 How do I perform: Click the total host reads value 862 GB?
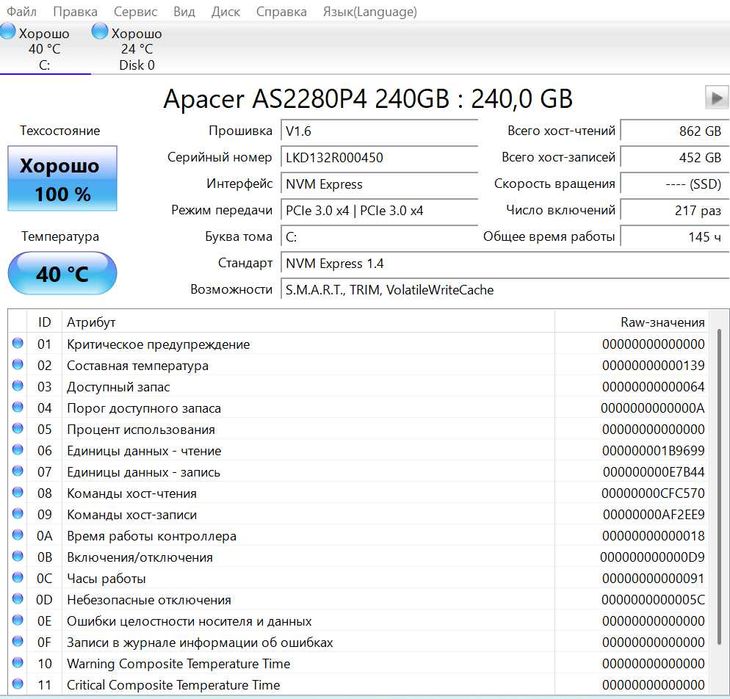coord(674,131)
